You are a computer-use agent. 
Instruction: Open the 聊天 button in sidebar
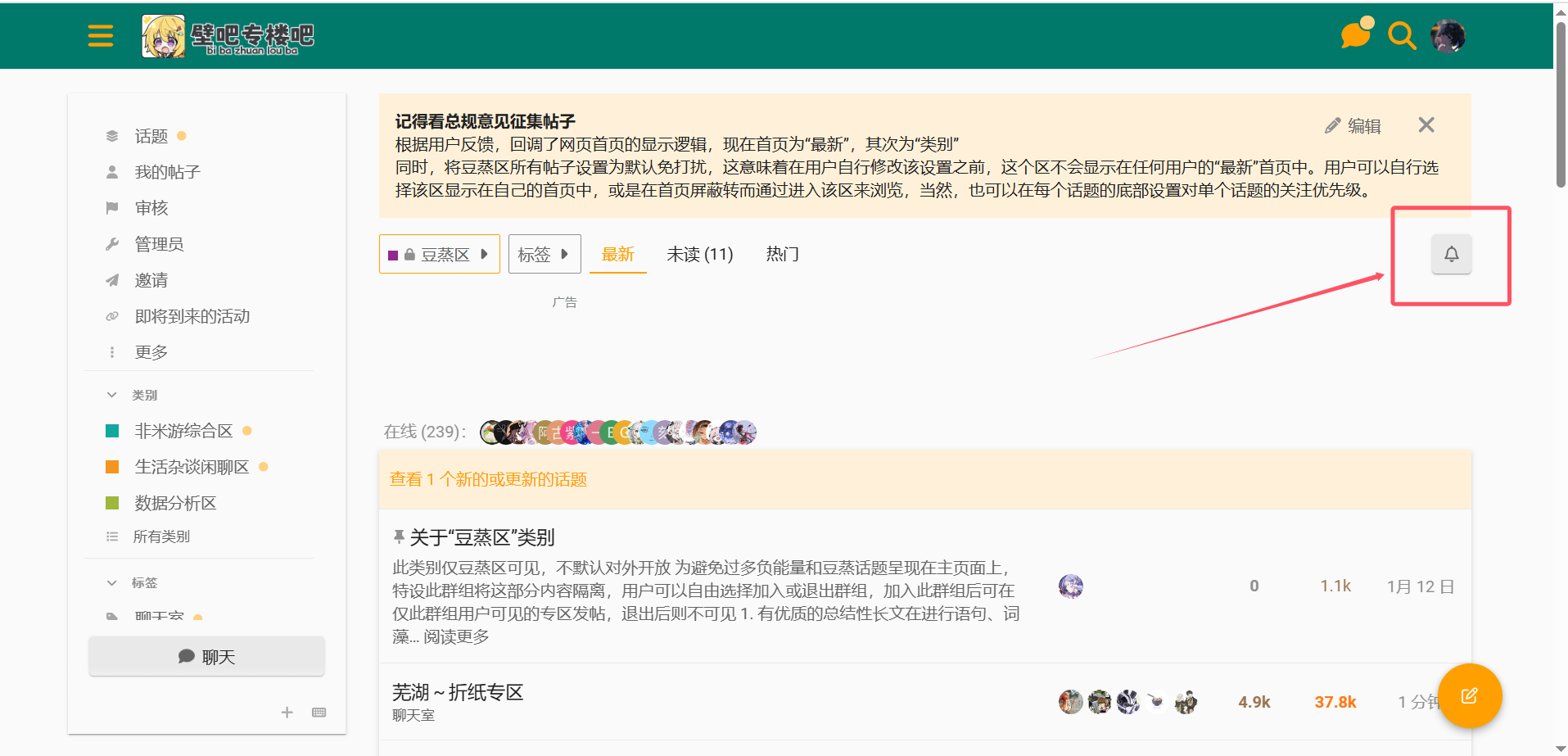206,657
